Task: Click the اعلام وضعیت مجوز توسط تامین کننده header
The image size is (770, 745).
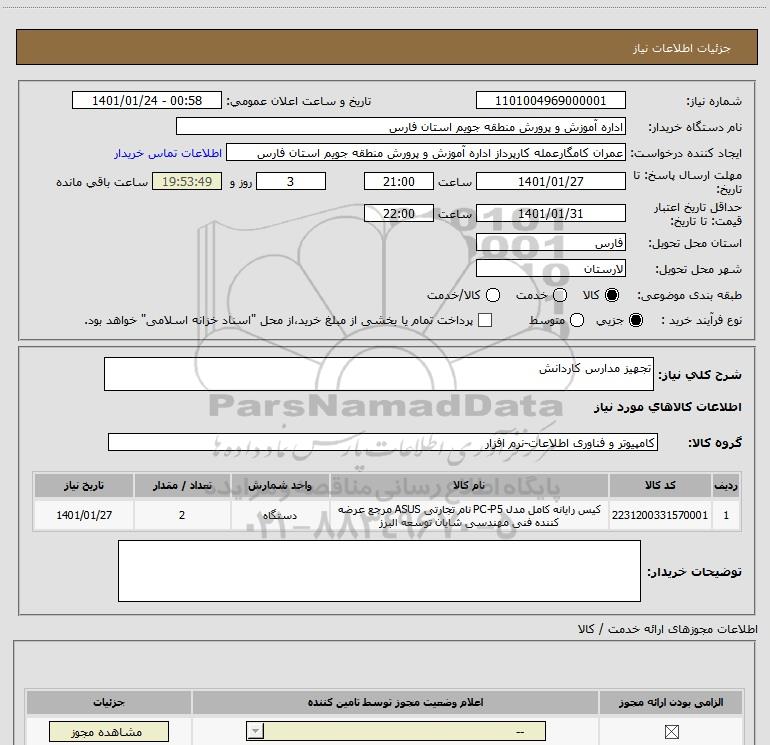Action: 395,702
